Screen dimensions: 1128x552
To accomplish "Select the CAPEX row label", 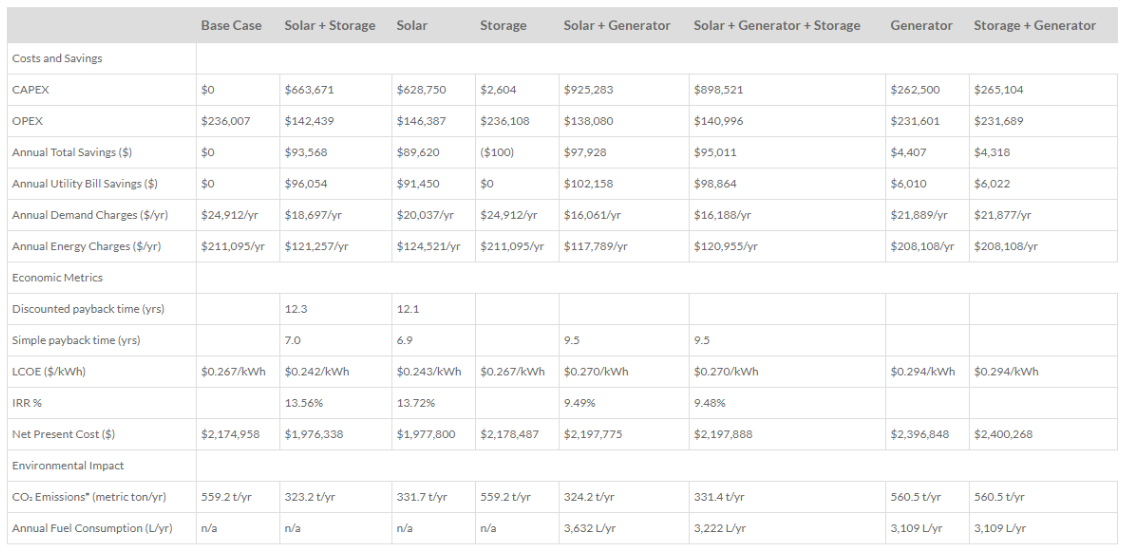I will click(30, 90).
